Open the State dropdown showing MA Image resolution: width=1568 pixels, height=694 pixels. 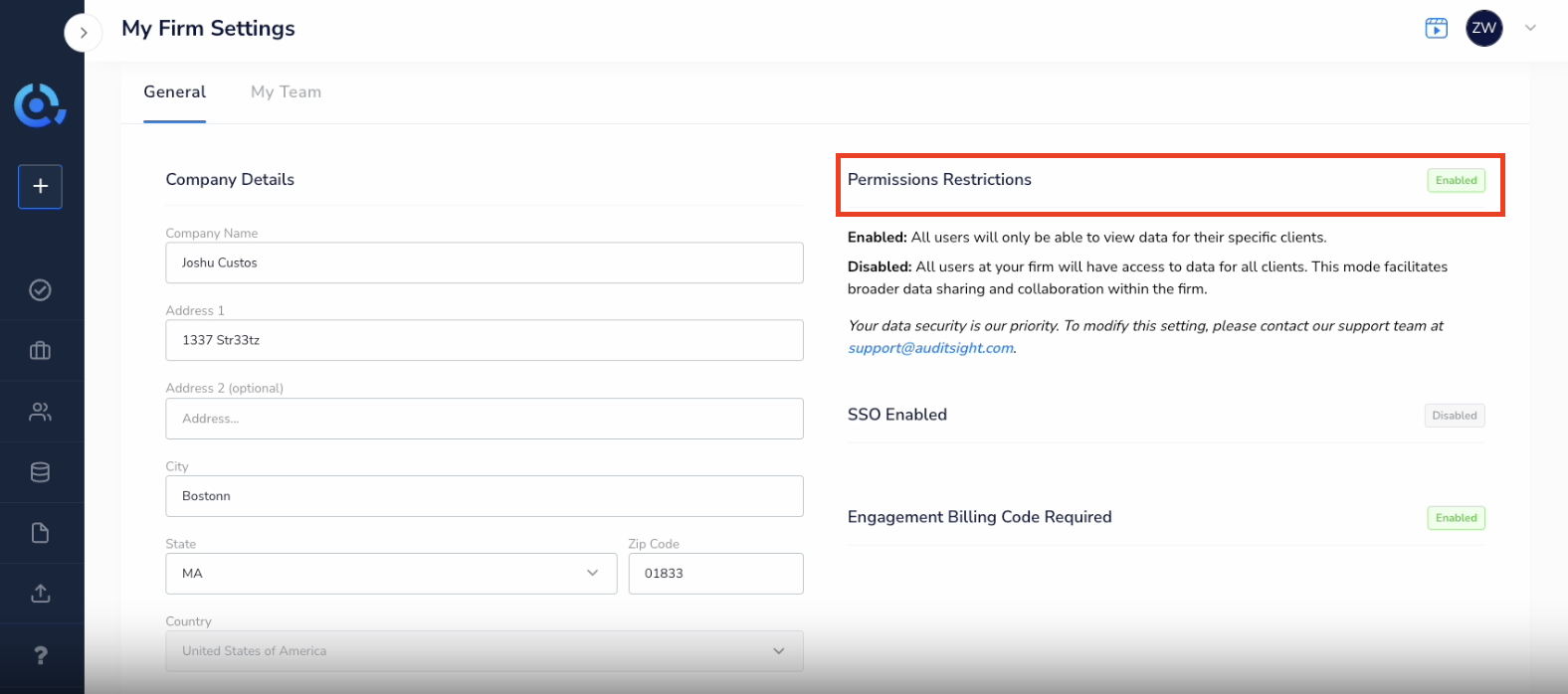[391, 574]
